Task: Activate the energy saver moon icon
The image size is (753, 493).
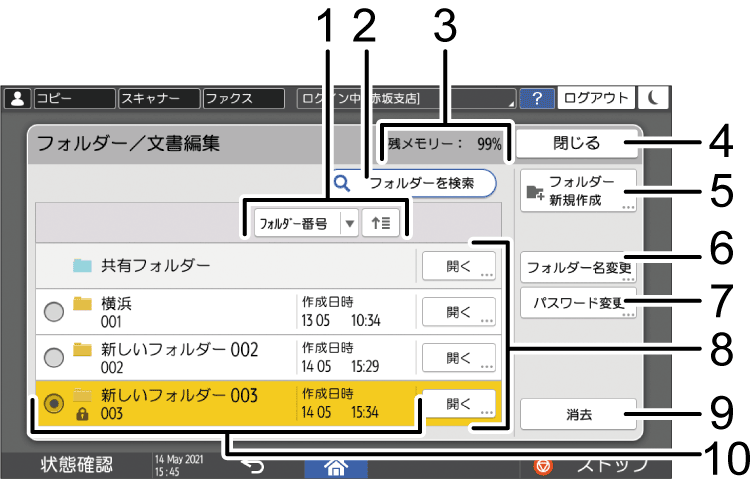Action: click(653, 98)
